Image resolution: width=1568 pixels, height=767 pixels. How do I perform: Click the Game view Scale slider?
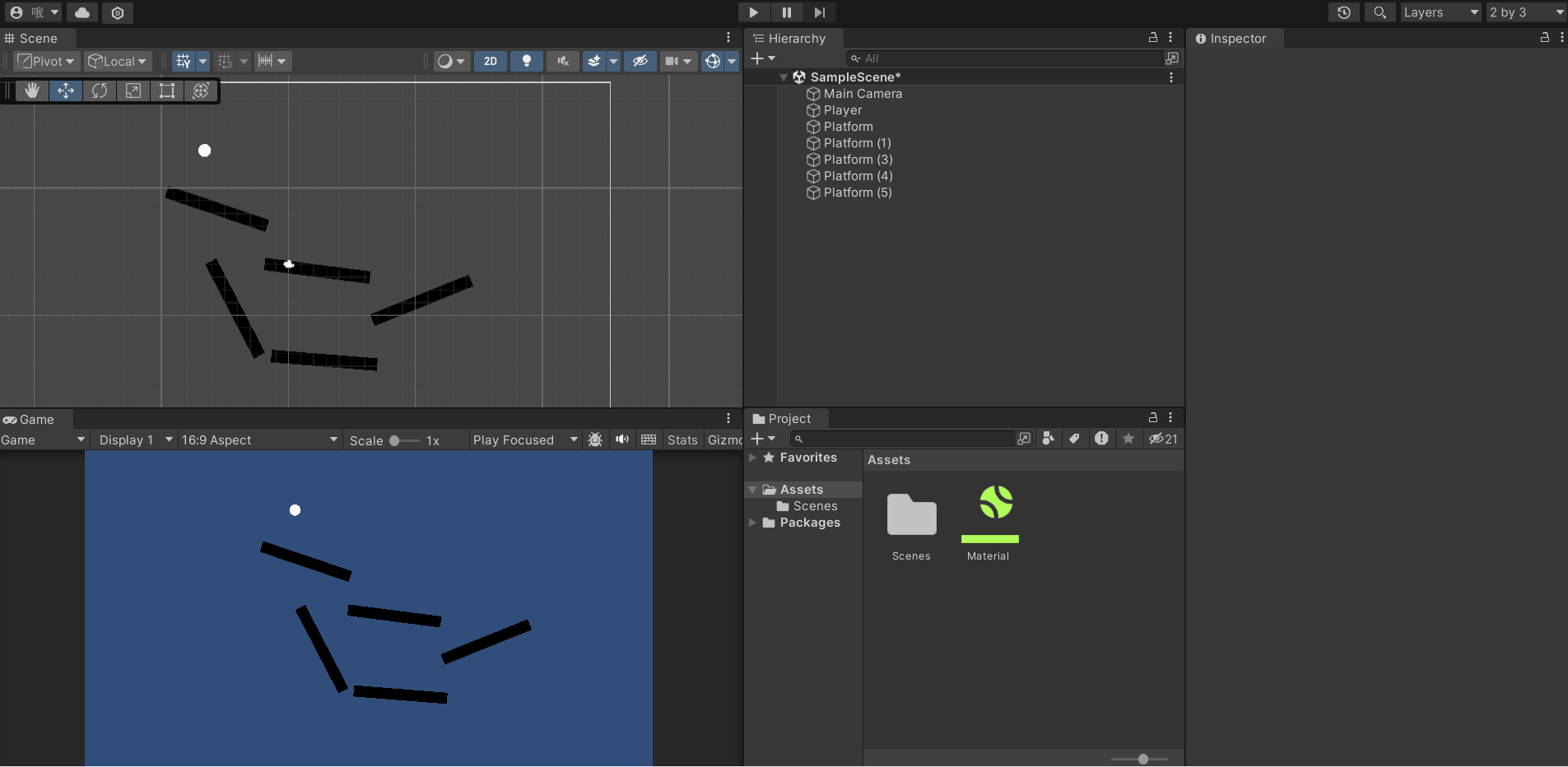tap(404, 440)
